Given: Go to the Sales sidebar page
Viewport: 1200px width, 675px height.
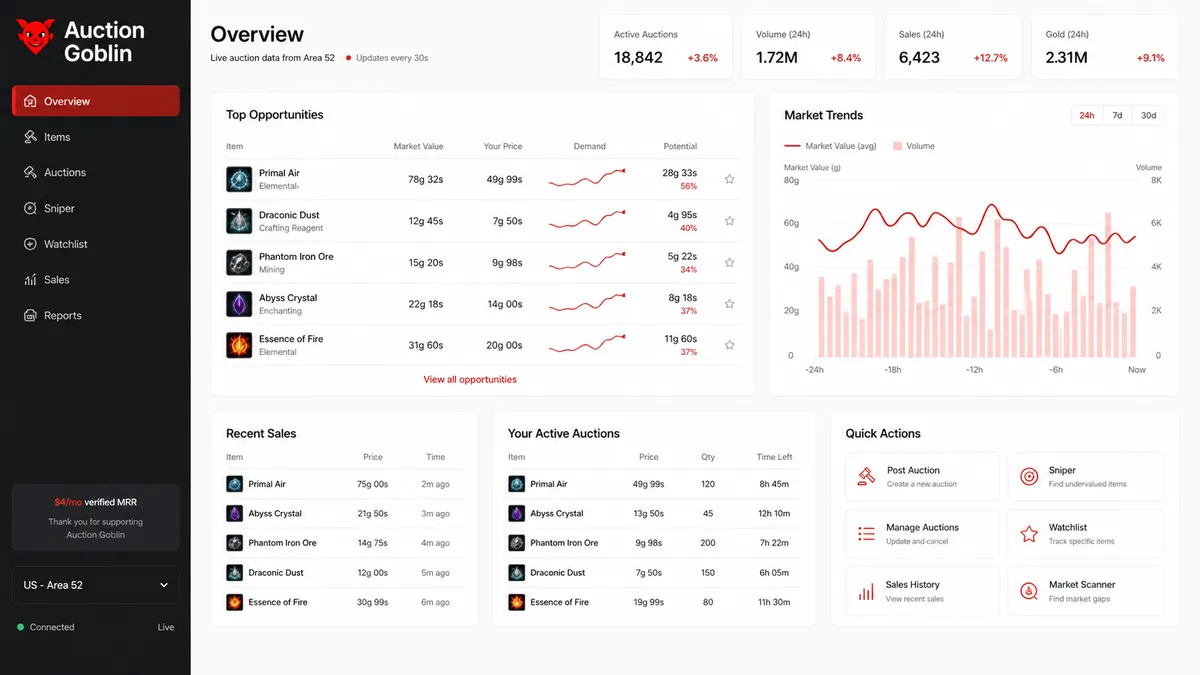Looking at the screenshot, I should [x=96, y=280].
